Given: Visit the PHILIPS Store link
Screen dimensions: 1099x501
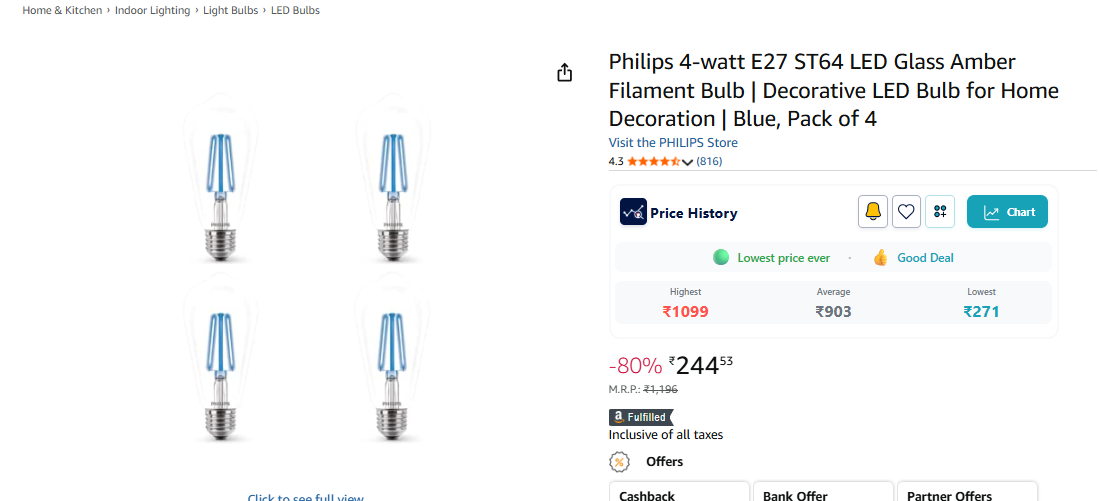Looking at the screenshot, I should pyautogui.click(x=673, y=143).
